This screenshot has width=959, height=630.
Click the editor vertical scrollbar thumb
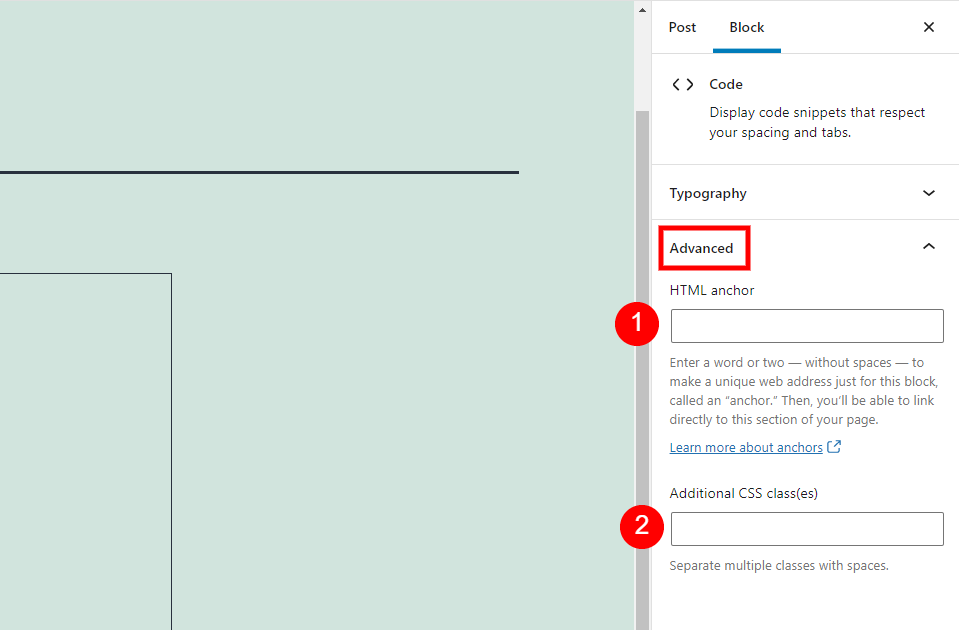coord(642,370)
